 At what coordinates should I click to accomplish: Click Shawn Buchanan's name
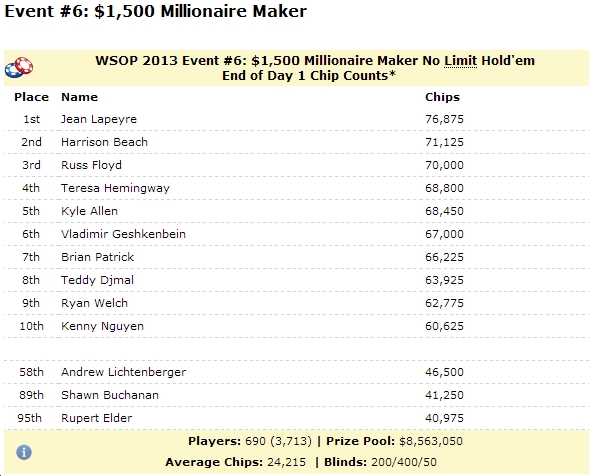point(110,395)
